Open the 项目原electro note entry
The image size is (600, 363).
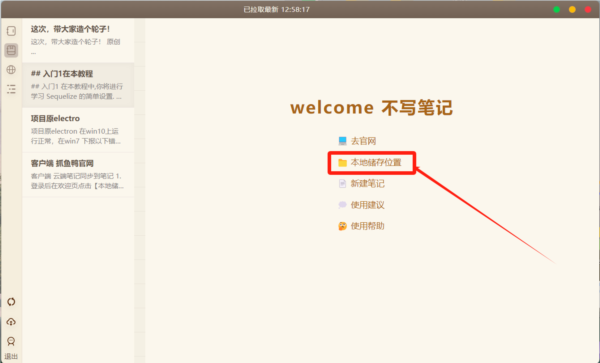click(x=78, y=130)
